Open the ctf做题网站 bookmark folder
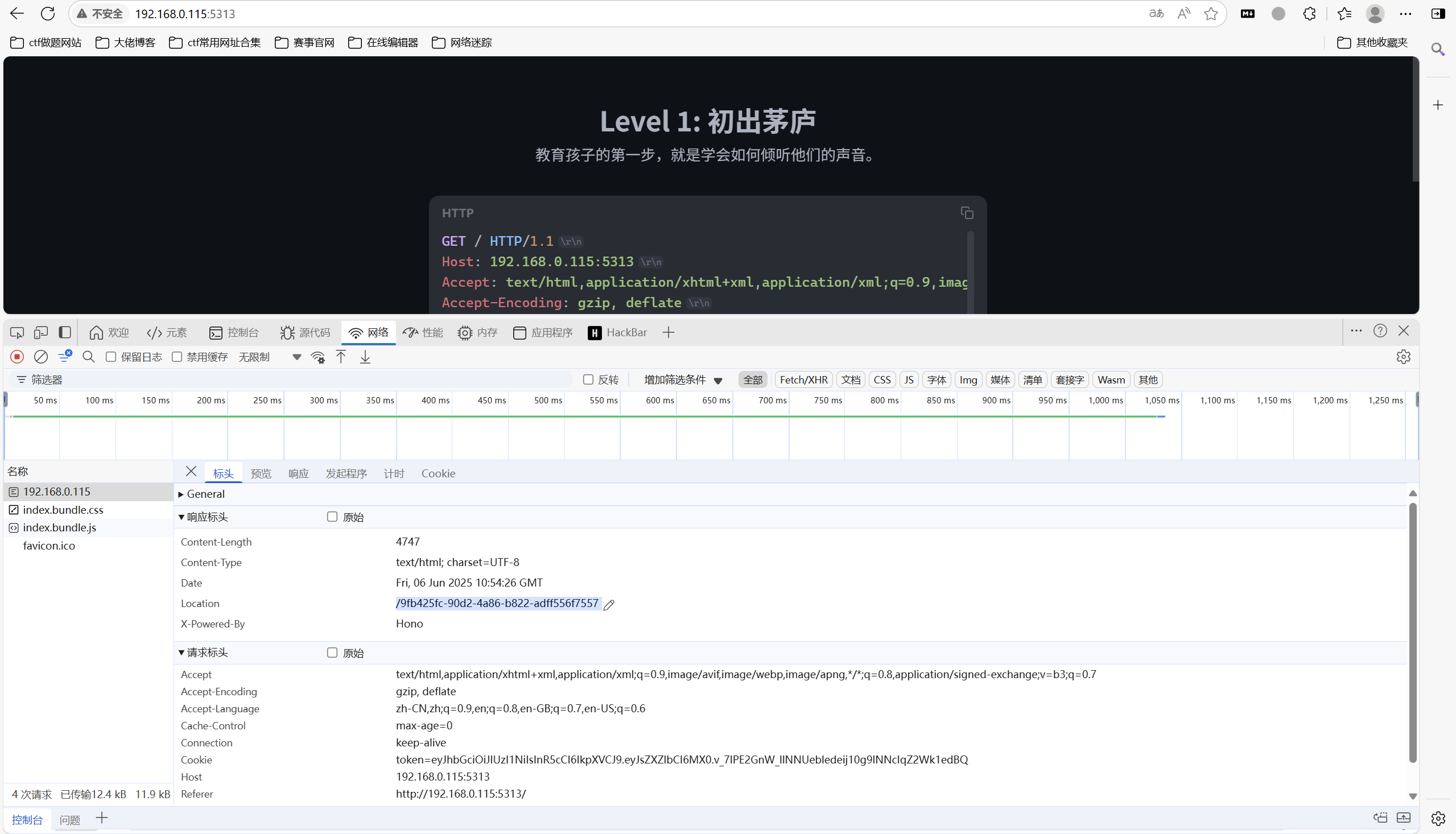 point(46,43)
